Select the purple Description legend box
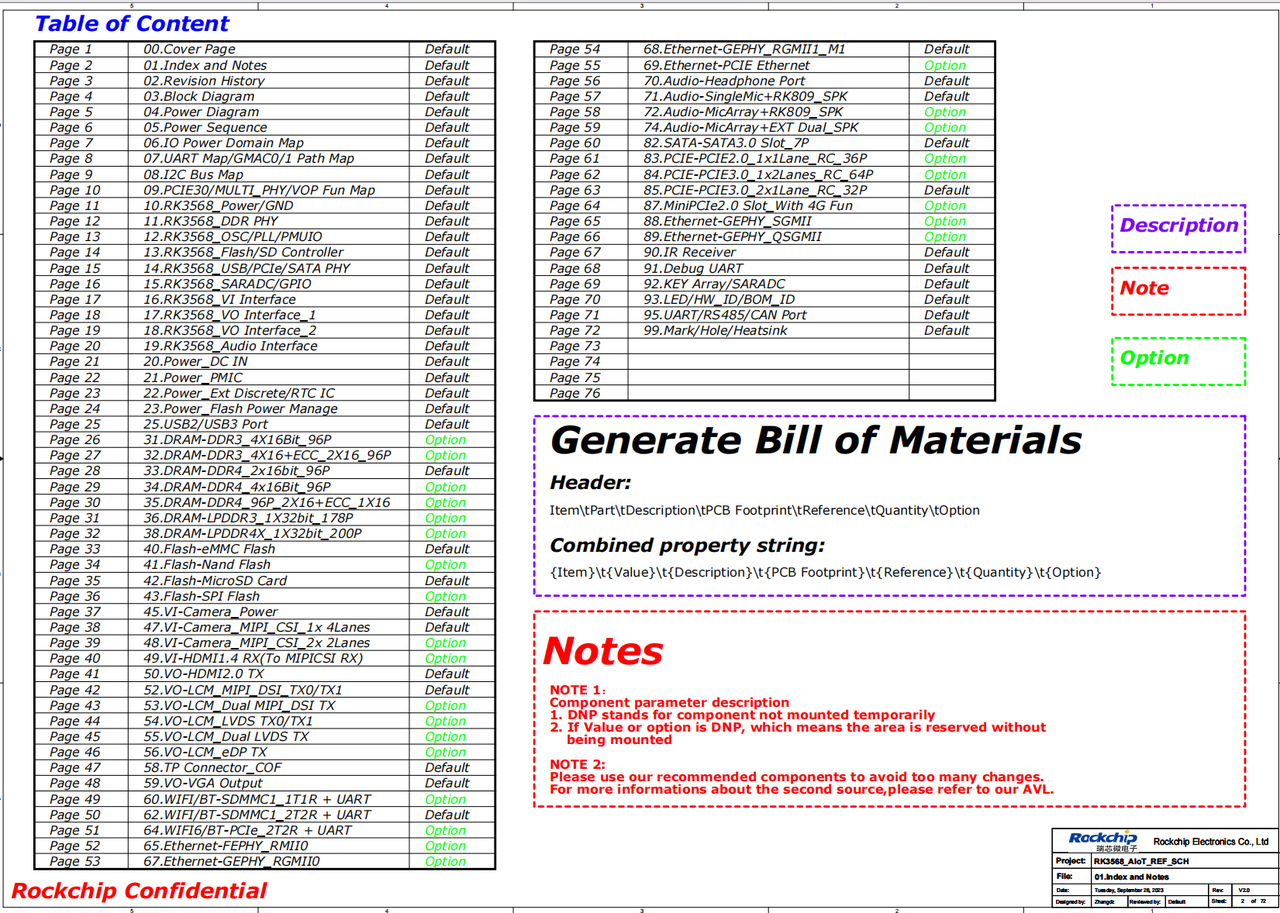Image resolution: width=1280 pixels, height=913 pixels. [x=1178, y=227]
